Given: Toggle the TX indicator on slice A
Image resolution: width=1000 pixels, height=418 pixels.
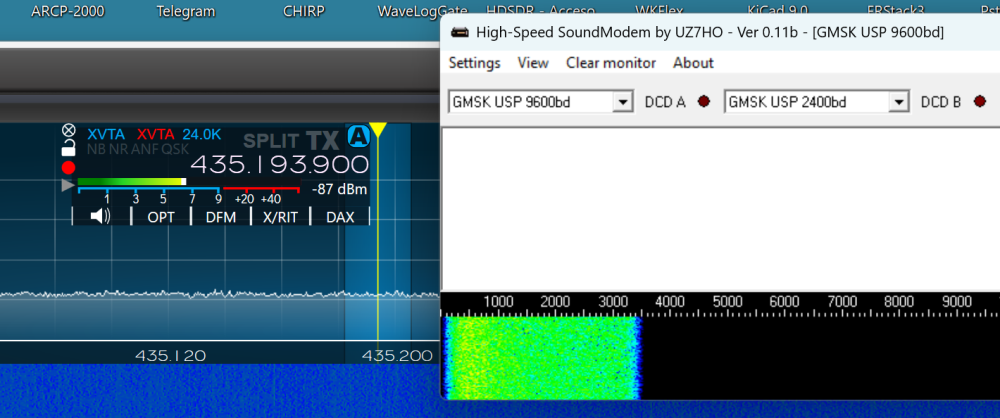Looking at the screenshot, I should [323, 140].
